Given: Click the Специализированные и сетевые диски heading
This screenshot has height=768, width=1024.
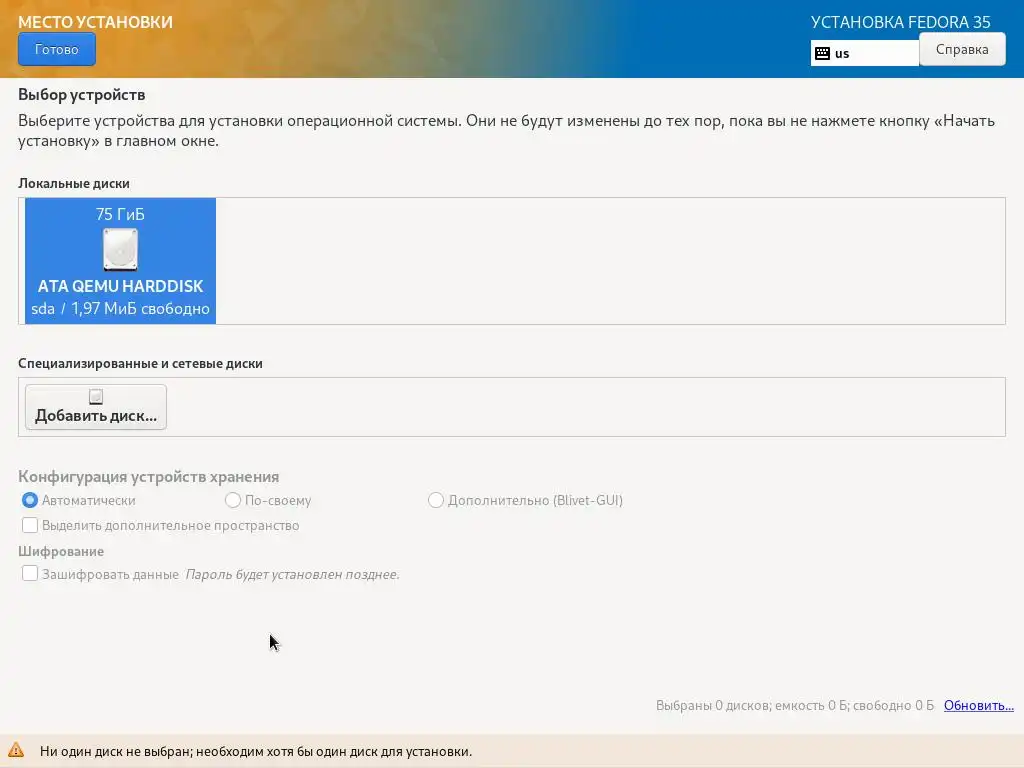Looking at the screenshot, I should 140,364.
